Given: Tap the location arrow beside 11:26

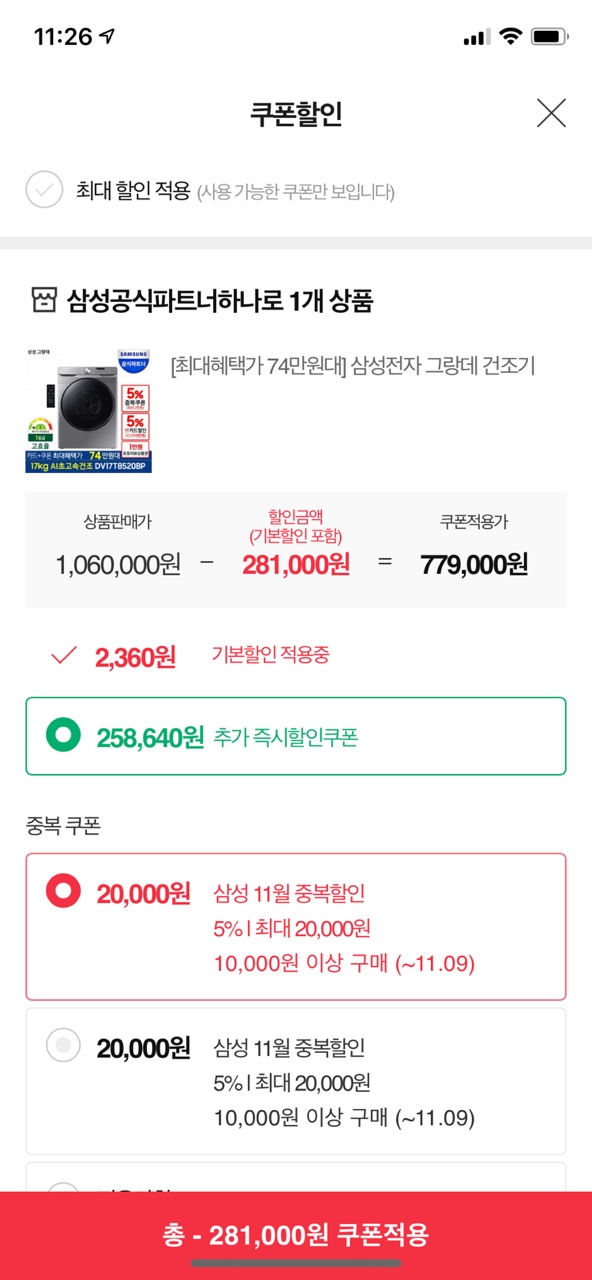Looking at the screenshot, I should click(x=107, y=37).
